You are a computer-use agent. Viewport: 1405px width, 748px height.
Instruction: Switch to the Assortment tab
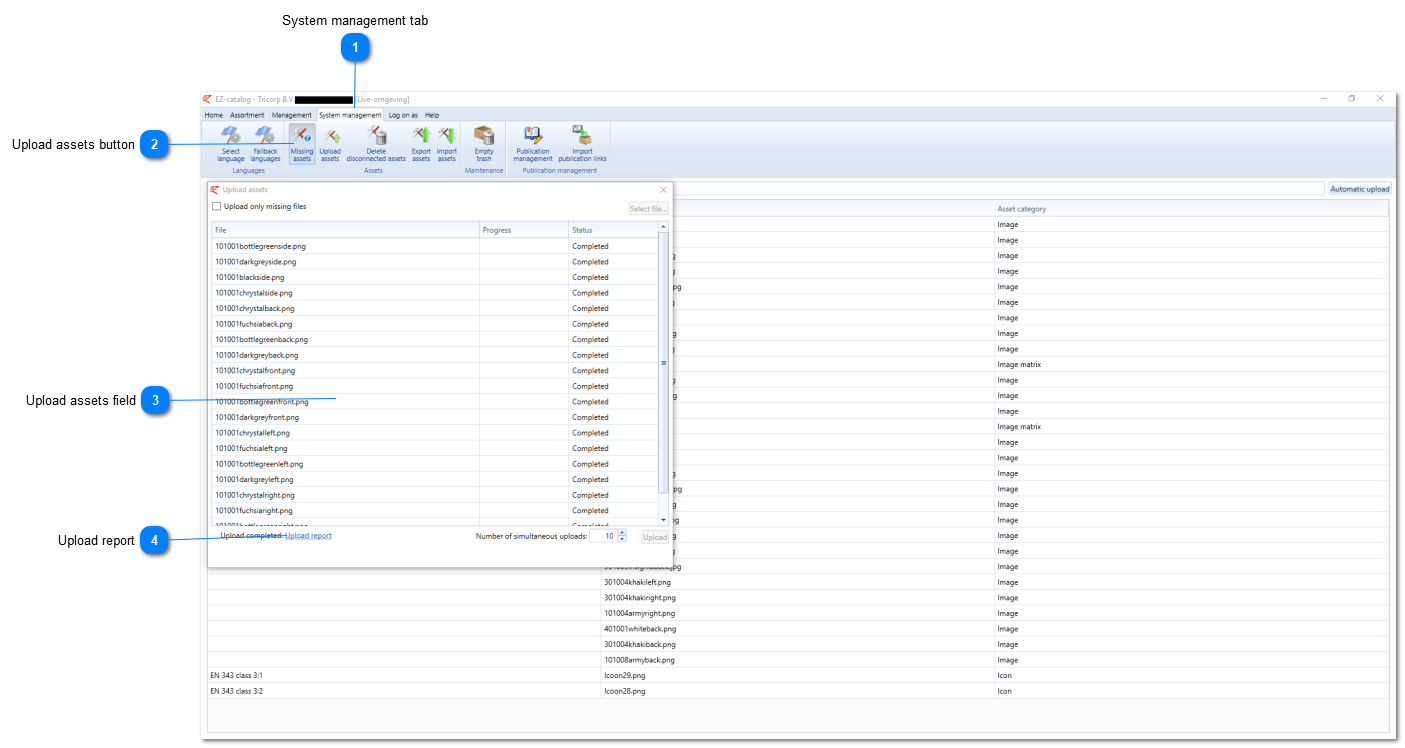coord(247,115)
